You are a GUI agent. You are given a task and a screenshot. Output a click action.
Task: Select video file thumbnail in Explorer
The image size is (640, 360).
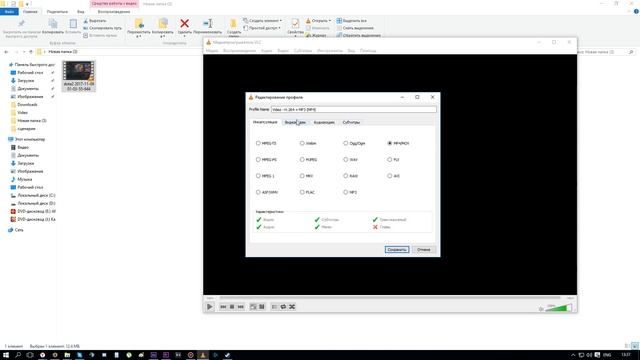tap(79, 76)
